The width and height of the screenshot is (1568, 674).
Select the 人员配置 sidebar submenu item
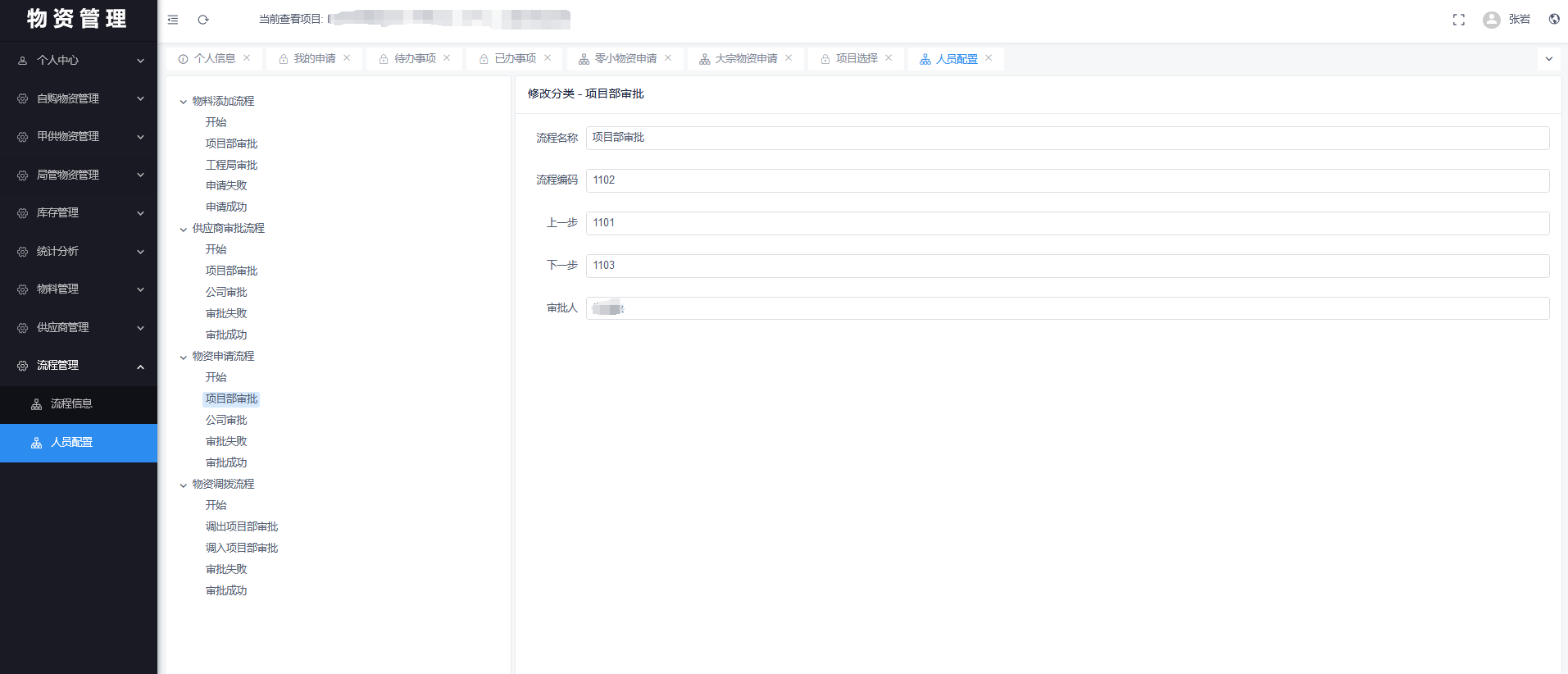point(79,443)
